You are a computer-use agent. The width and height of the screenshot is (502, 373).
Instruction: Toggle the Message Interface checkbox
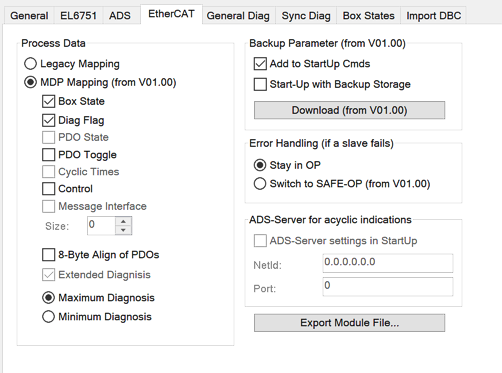[48, 206]
